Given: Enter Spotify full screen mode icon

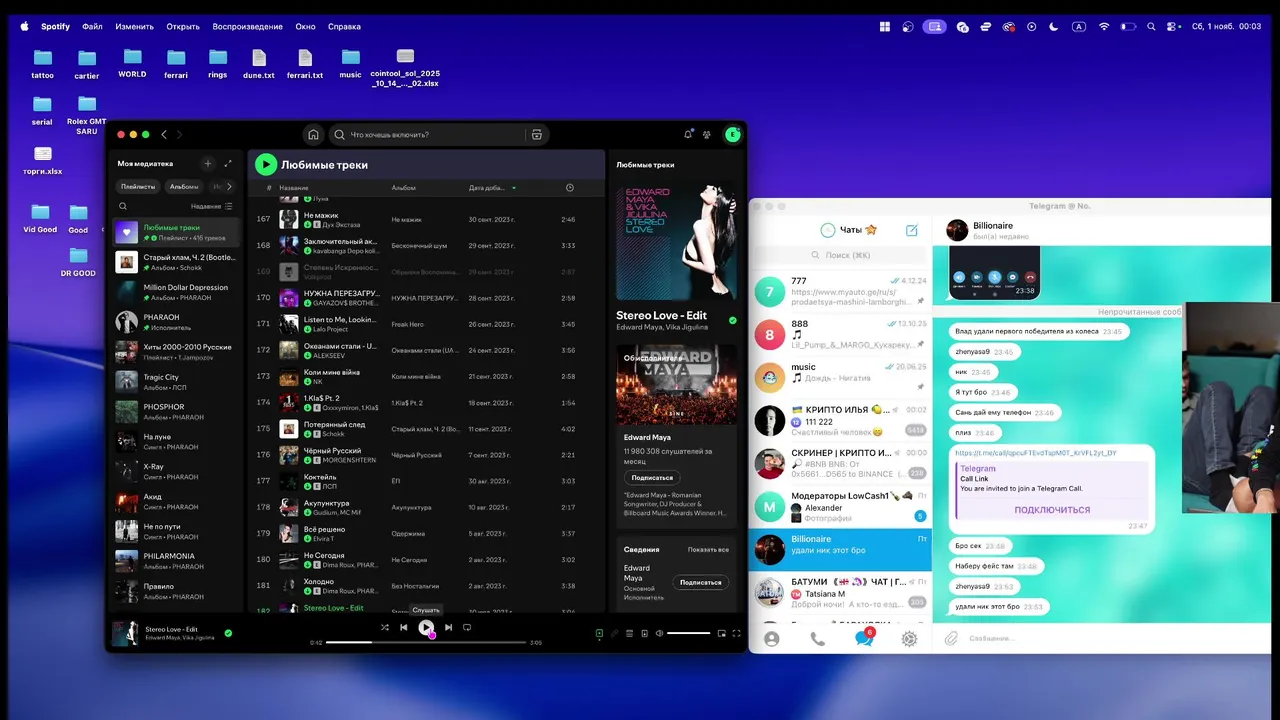Looking at the screenshot, I should (737, 633).
